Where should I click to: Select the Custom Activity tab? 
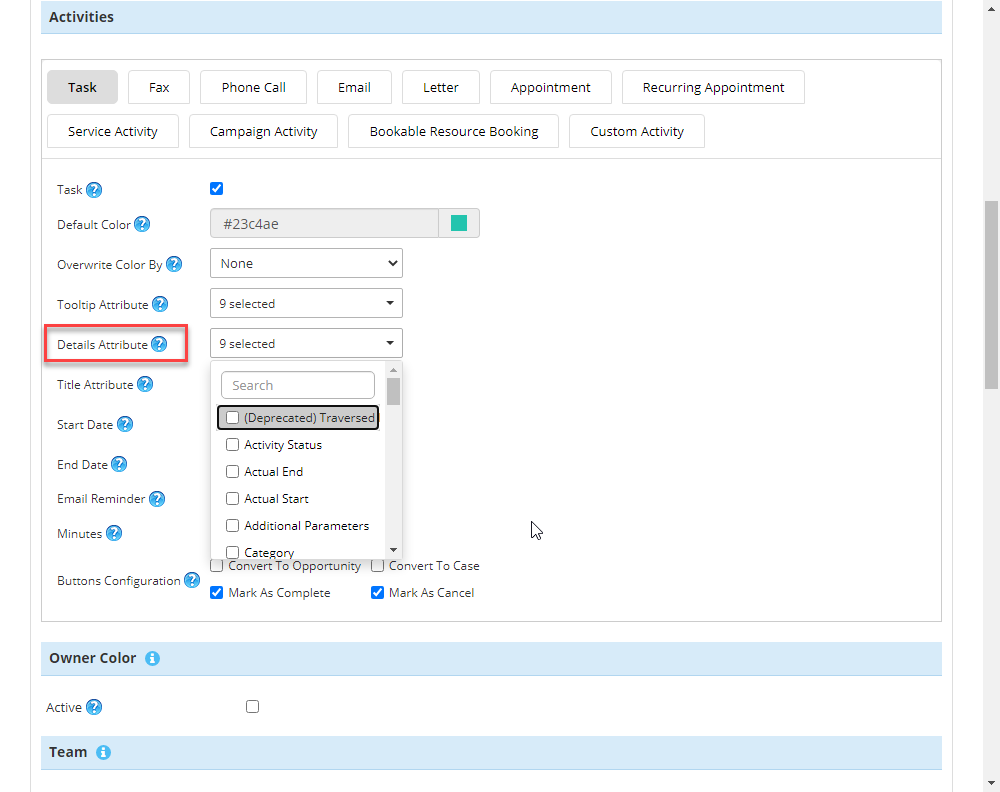[637, 131]
